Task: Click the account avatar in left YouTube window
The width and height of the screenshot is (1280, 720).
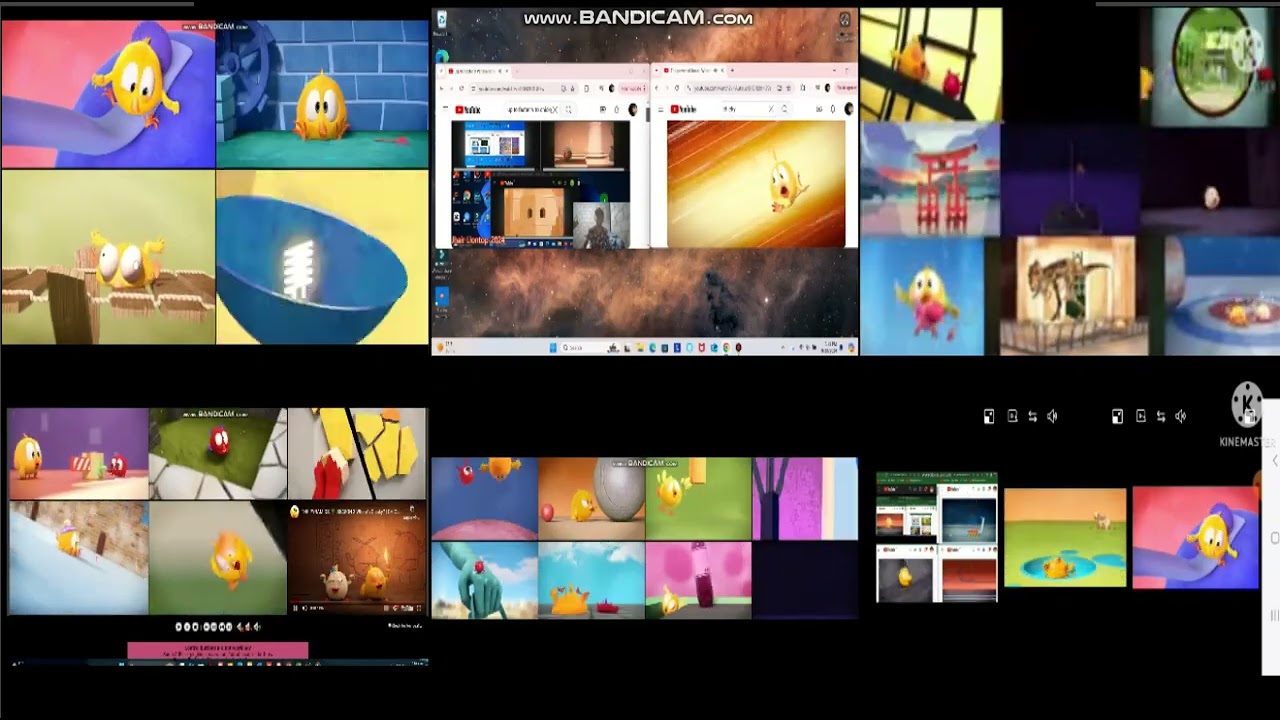Action: pos(632,109)
